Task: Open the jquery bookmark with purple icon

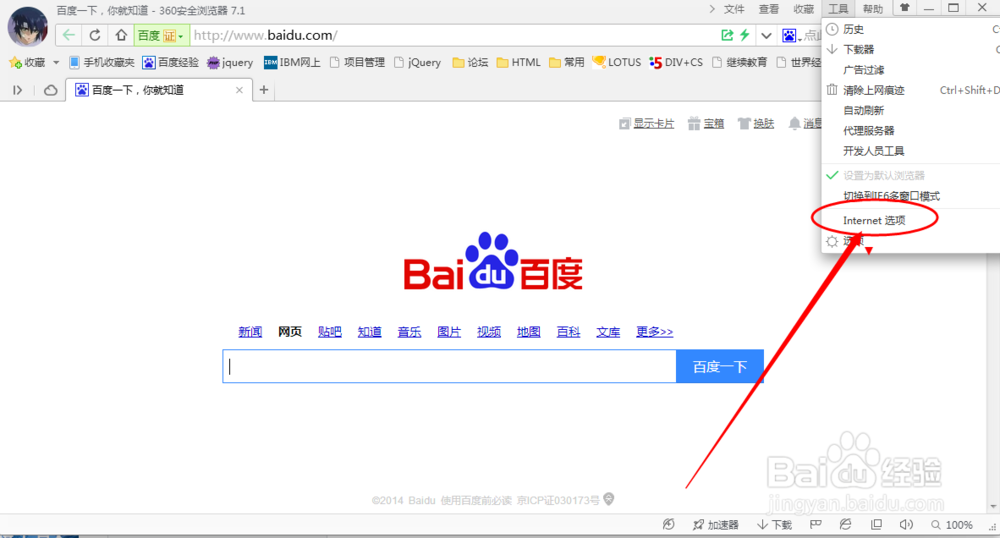Action: tap(230, 62)
